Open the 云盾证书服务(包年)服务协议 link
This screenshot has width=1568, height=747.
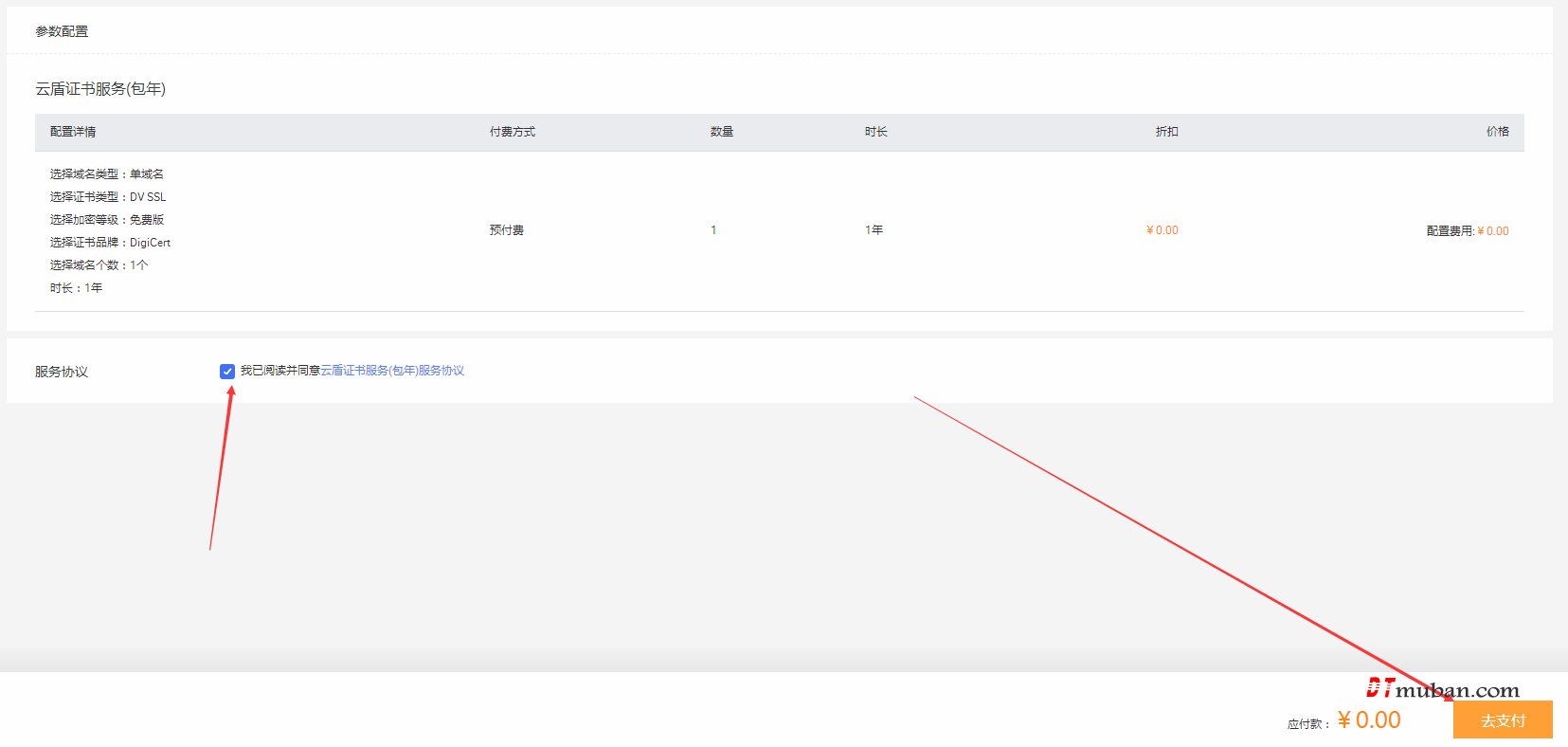(x=392, y=371)
